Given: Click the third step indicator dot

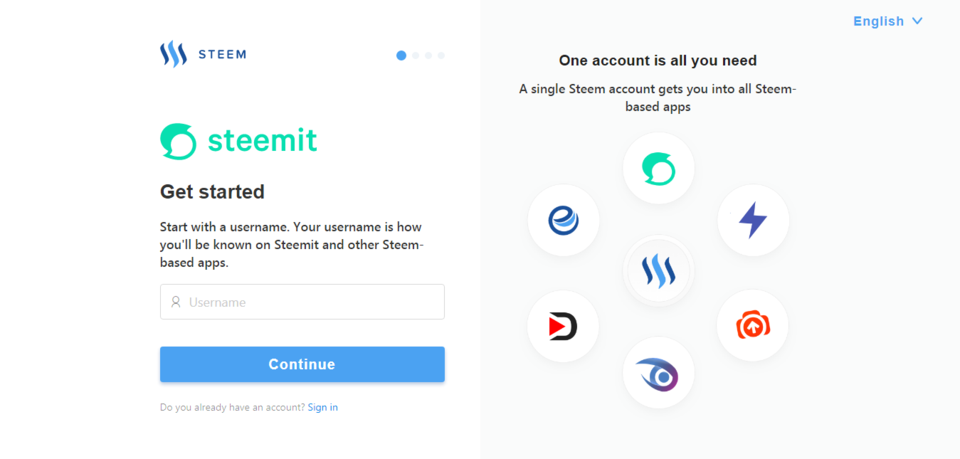Looking at the screenshot, I should [429, 55].
